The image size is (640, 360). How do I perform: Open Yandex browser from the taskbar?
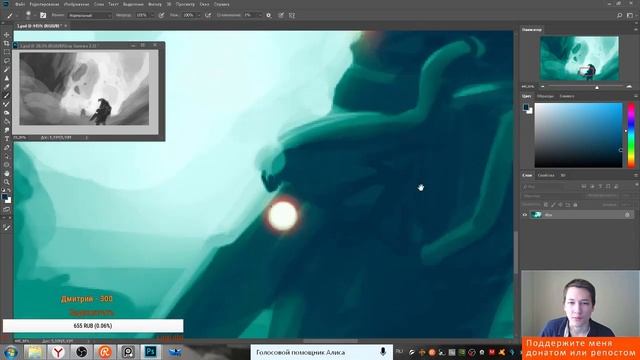pos(58,352)
